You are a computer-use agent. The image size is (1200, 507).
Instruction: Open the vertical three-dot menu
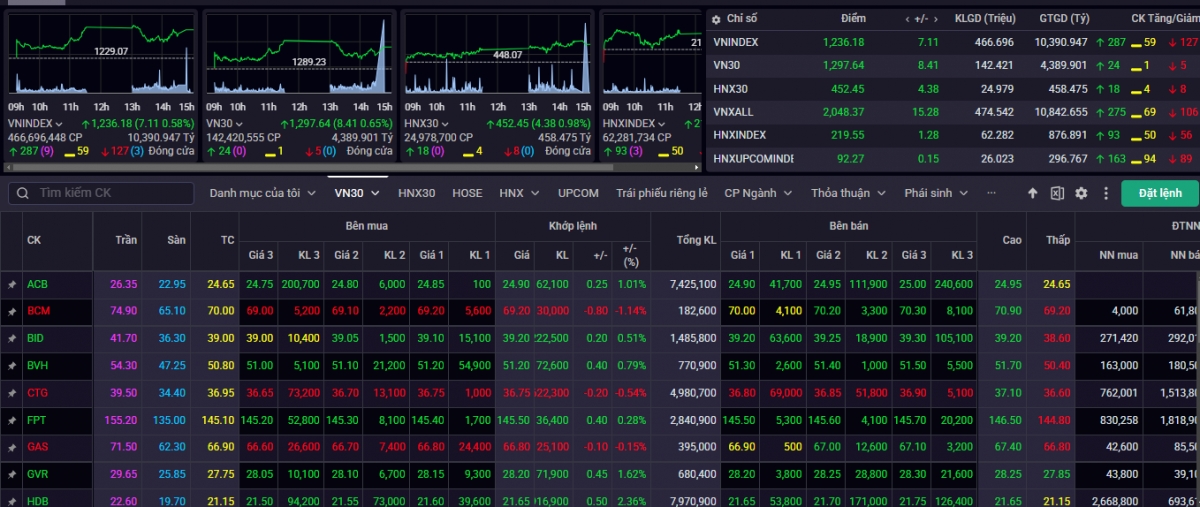click(x=1105, y=193)
